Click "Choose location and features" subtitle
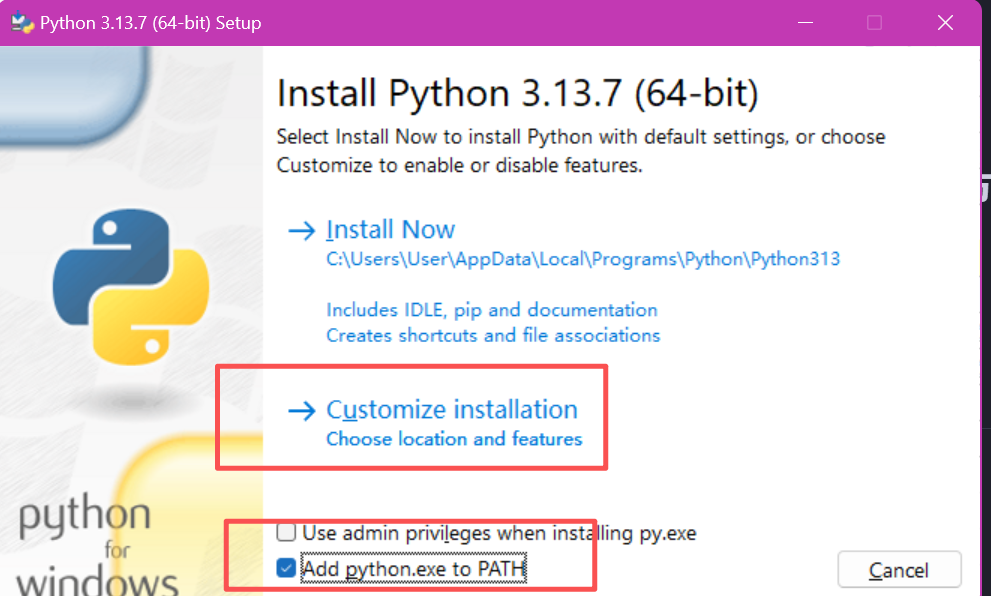 pyautogui.click(x=454, y=439)
